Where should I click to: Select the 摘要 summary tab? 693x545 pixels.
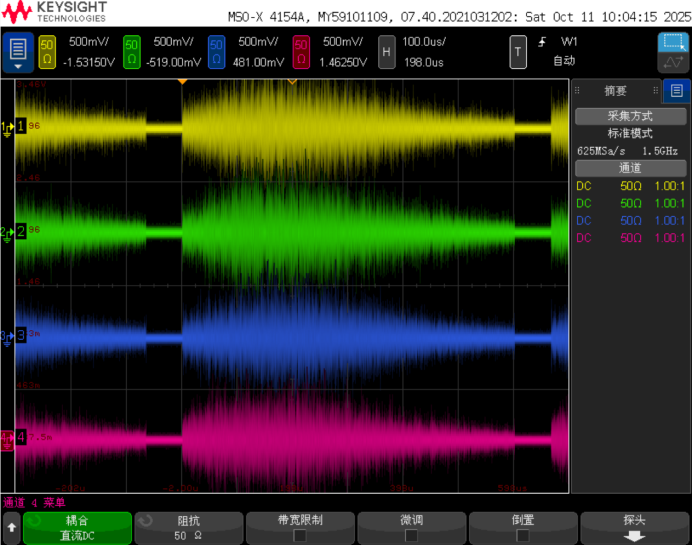tap(615, 91)
